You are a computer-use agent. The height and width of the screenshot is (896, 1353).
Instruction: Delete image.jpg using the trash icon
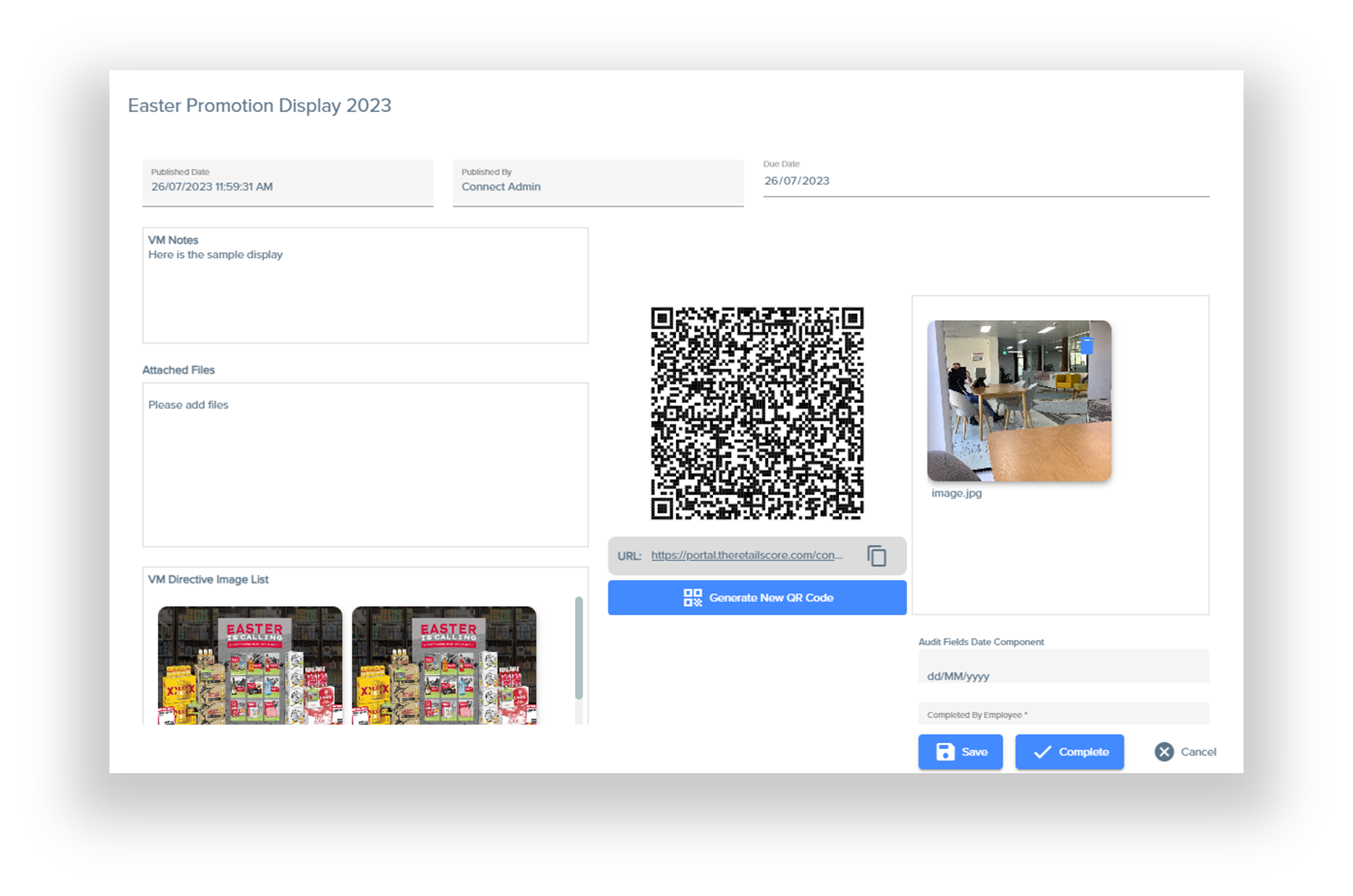pyautogui.click(x=1086, y=345)
